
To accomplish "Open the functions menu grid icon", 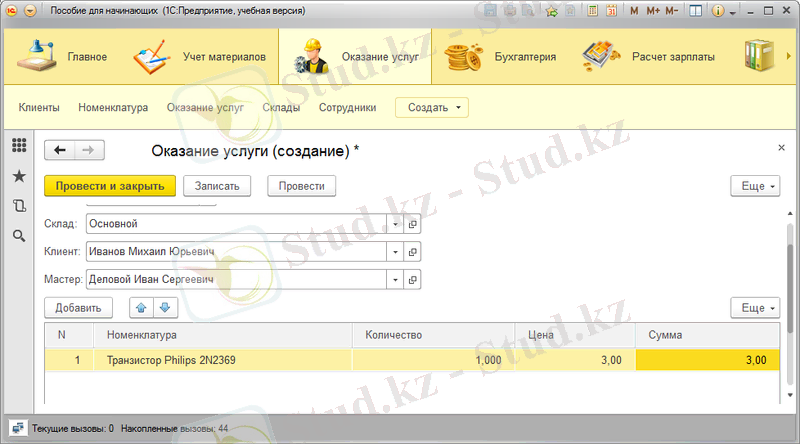I will [19, 145].
